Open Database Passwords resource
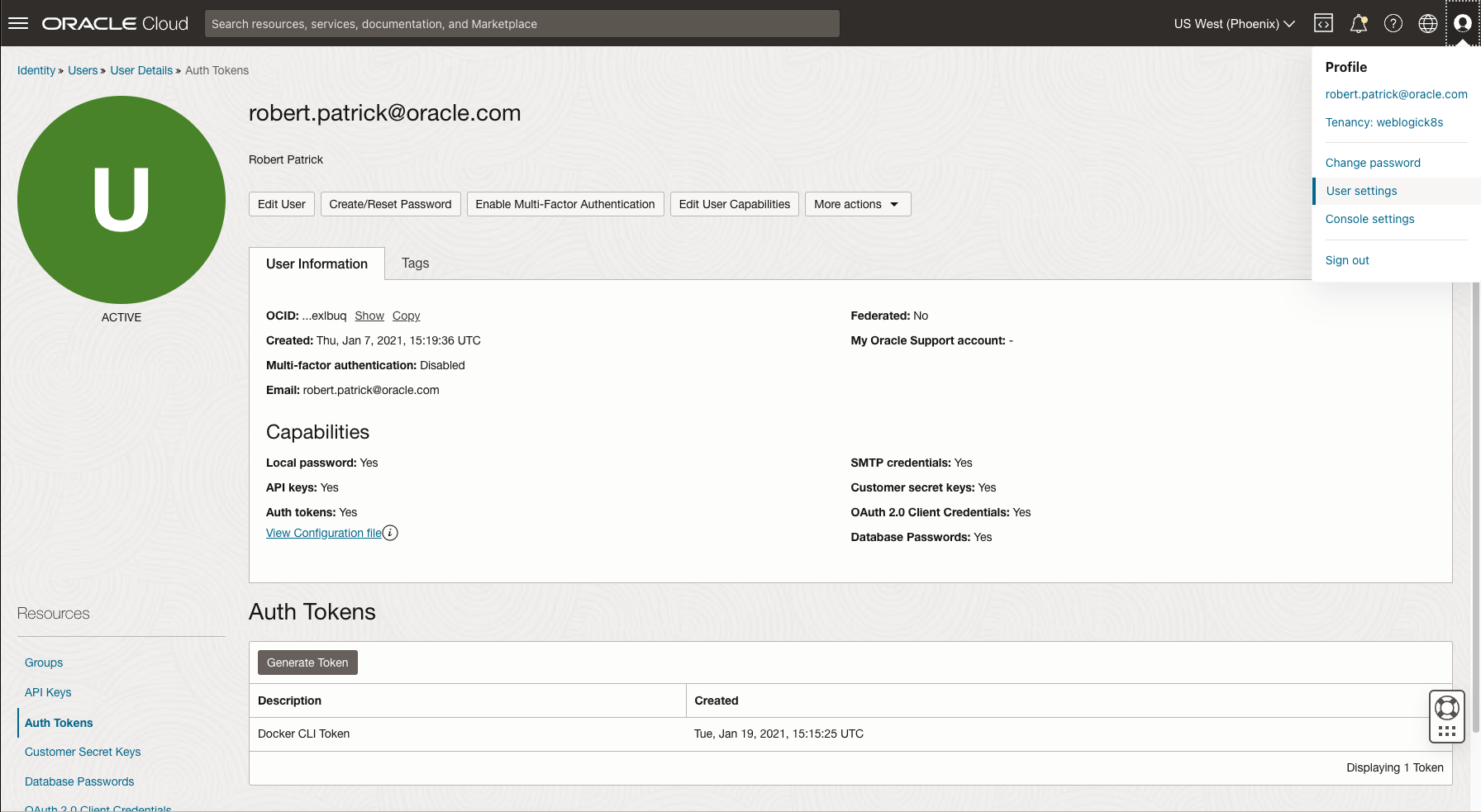 click(79, 781)
